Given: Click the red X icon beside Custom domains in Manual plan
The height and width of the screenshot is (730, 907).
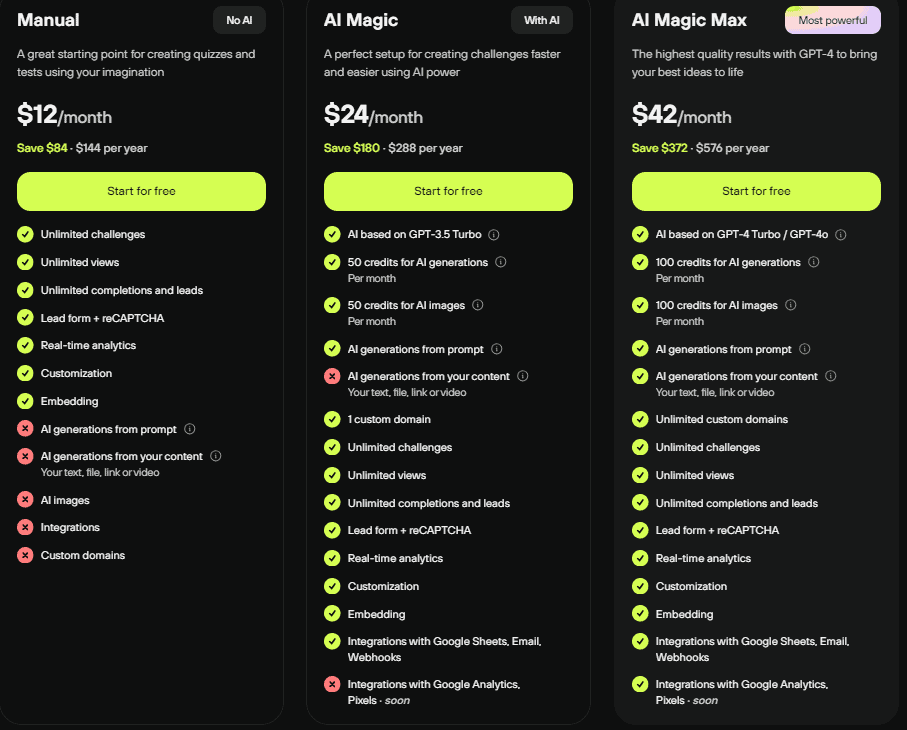Looking at the screenshot, I should pos(24,555).
